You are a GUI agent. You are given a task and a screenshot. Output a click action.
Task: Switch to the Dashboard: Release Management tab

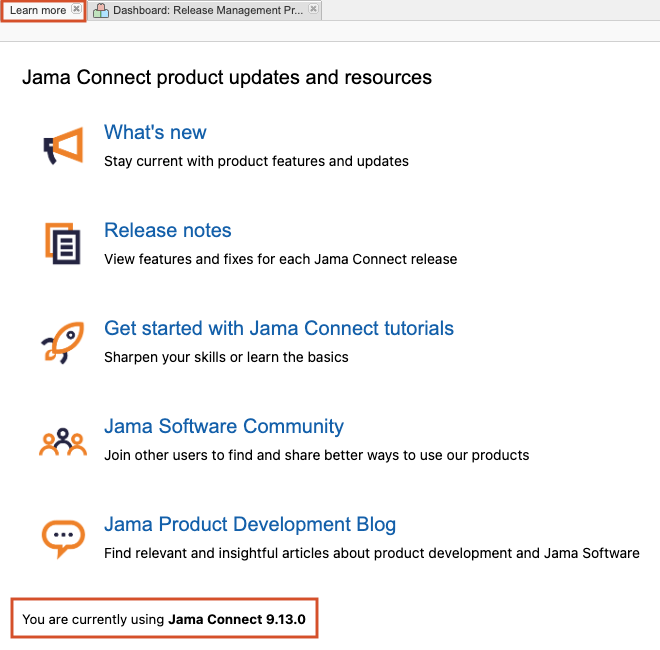pyautogui.click(x=207, y=10)
